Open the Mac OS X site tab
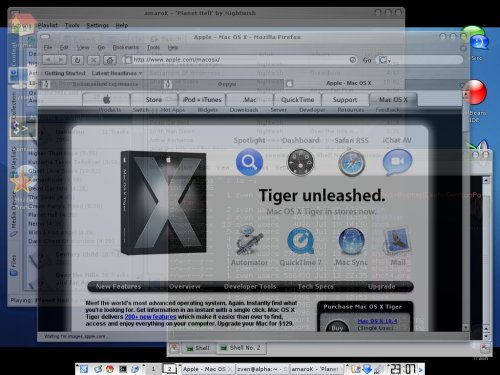500x375 pixels. pyautogui.click(x=393, y=99)
